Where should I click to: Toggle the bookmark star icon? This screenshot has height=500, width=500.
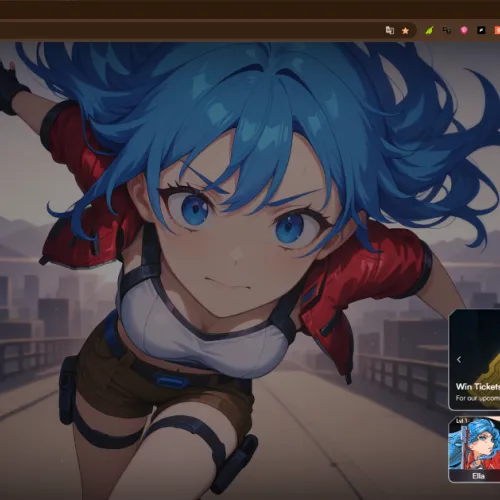pyautogui.click(x=405, y=31)
